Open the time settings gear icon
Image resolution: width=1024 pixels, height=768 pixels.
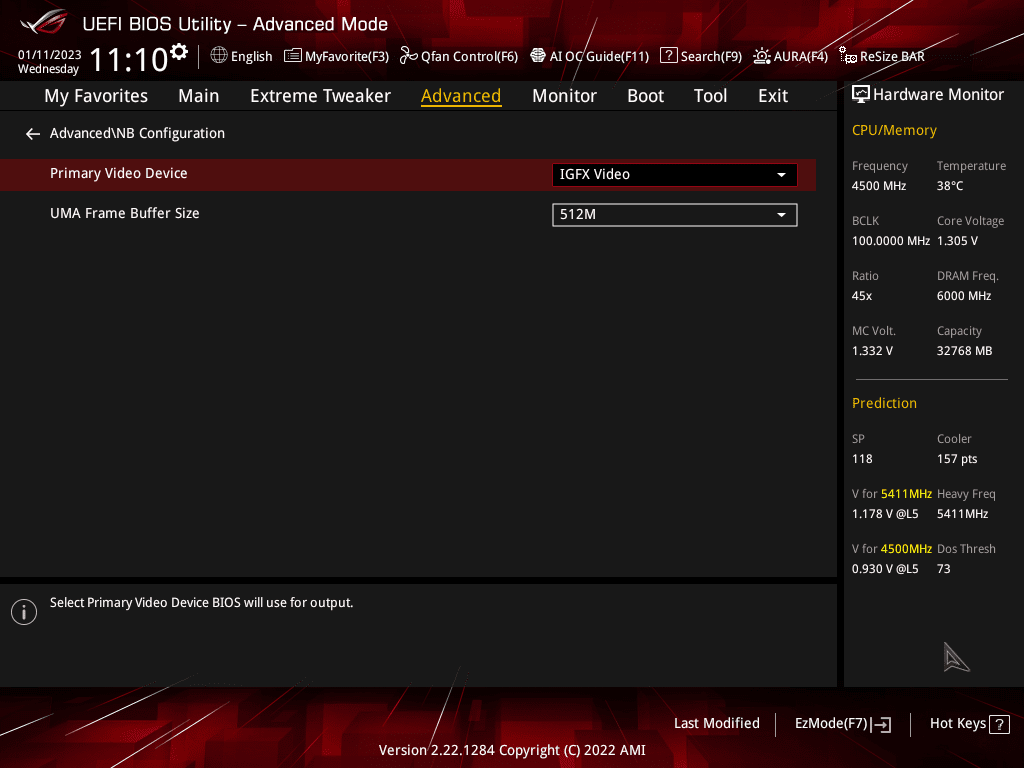(x=179, y=52)
